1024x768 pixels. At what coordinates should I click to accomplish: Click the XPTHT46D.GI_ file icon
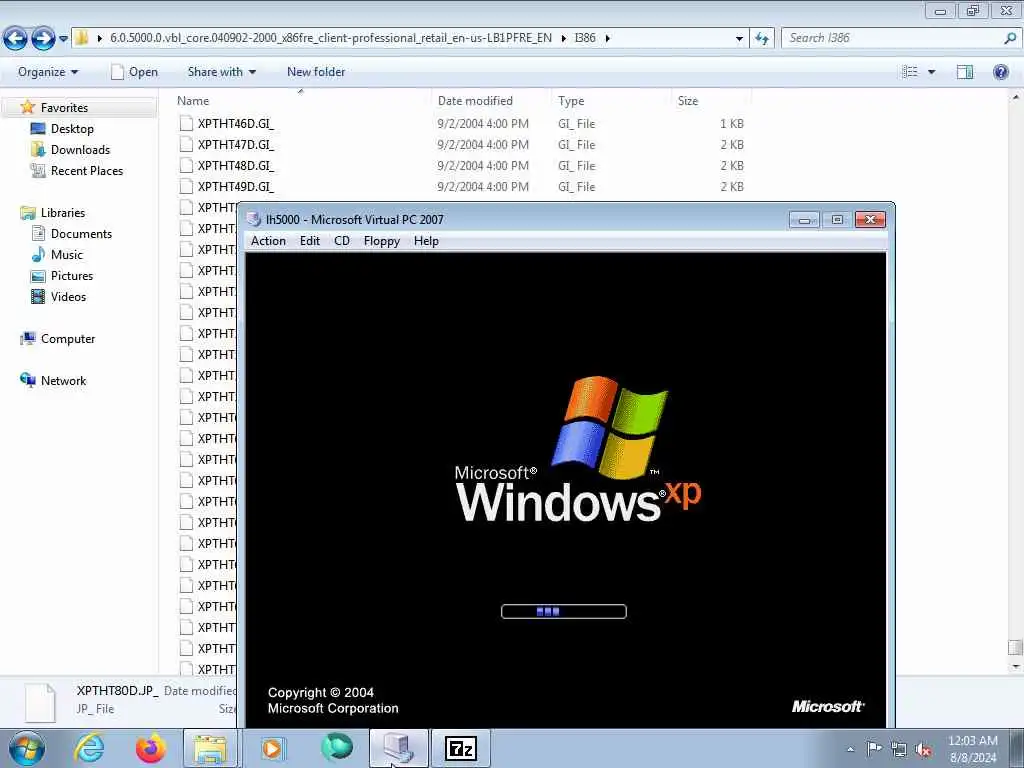(x=186, y=123)
